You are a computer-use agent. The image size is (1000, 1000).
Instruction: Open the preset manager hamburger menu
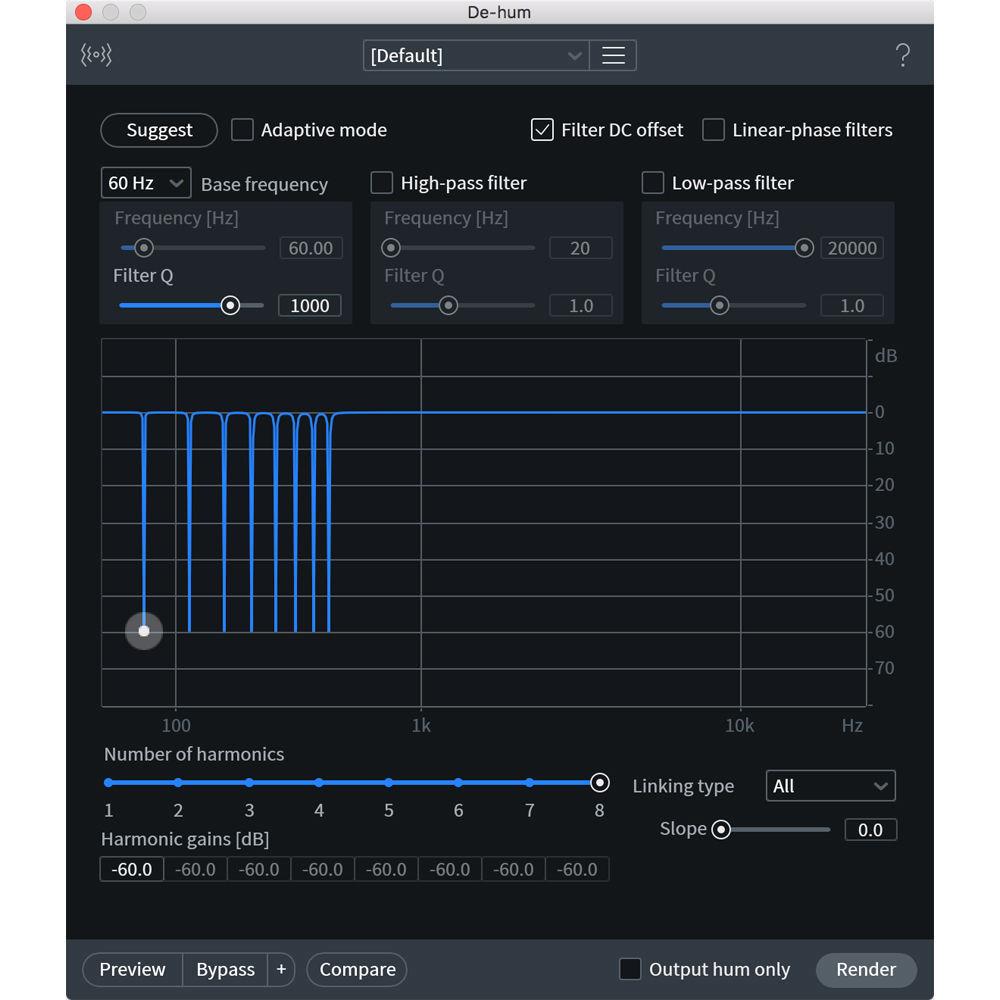tap(613, 55)
